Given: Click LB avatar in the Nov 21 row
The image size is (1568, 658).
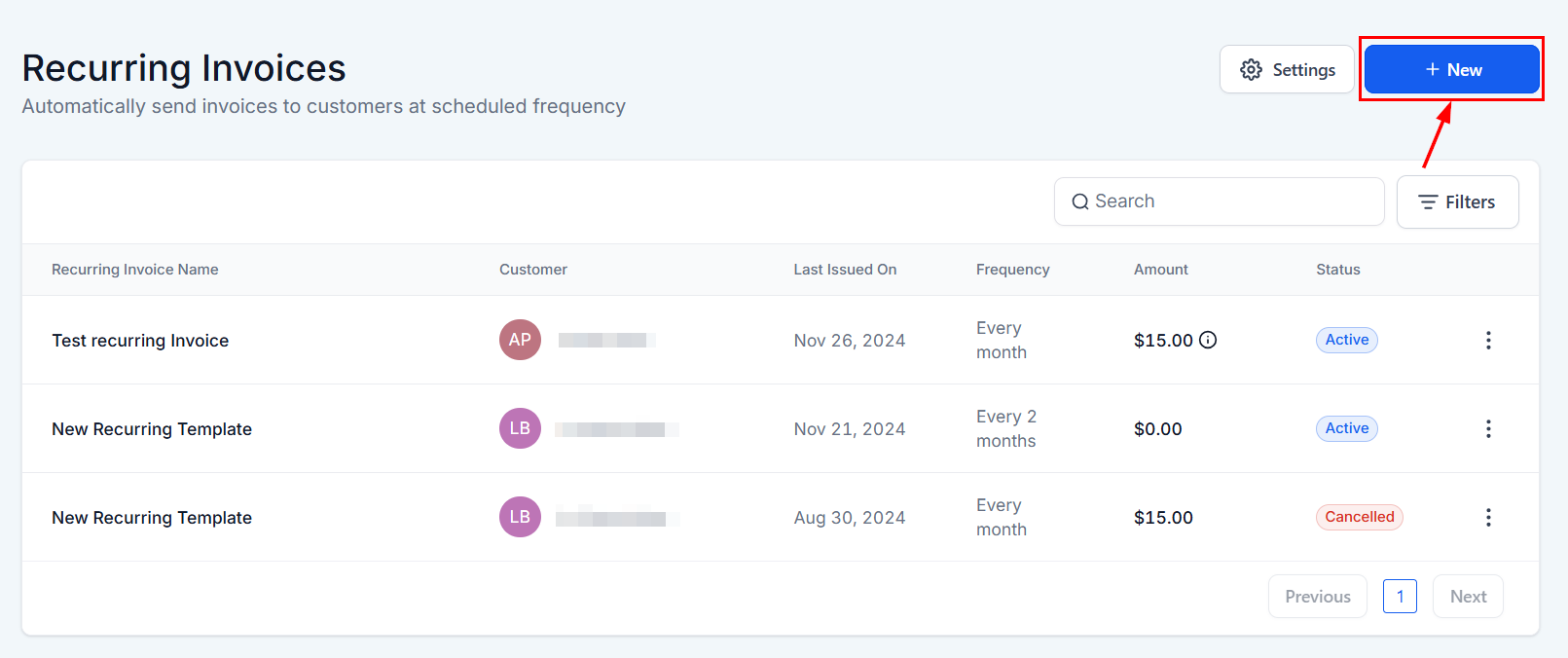Looking at the screenshot, I should pos(520,428).
